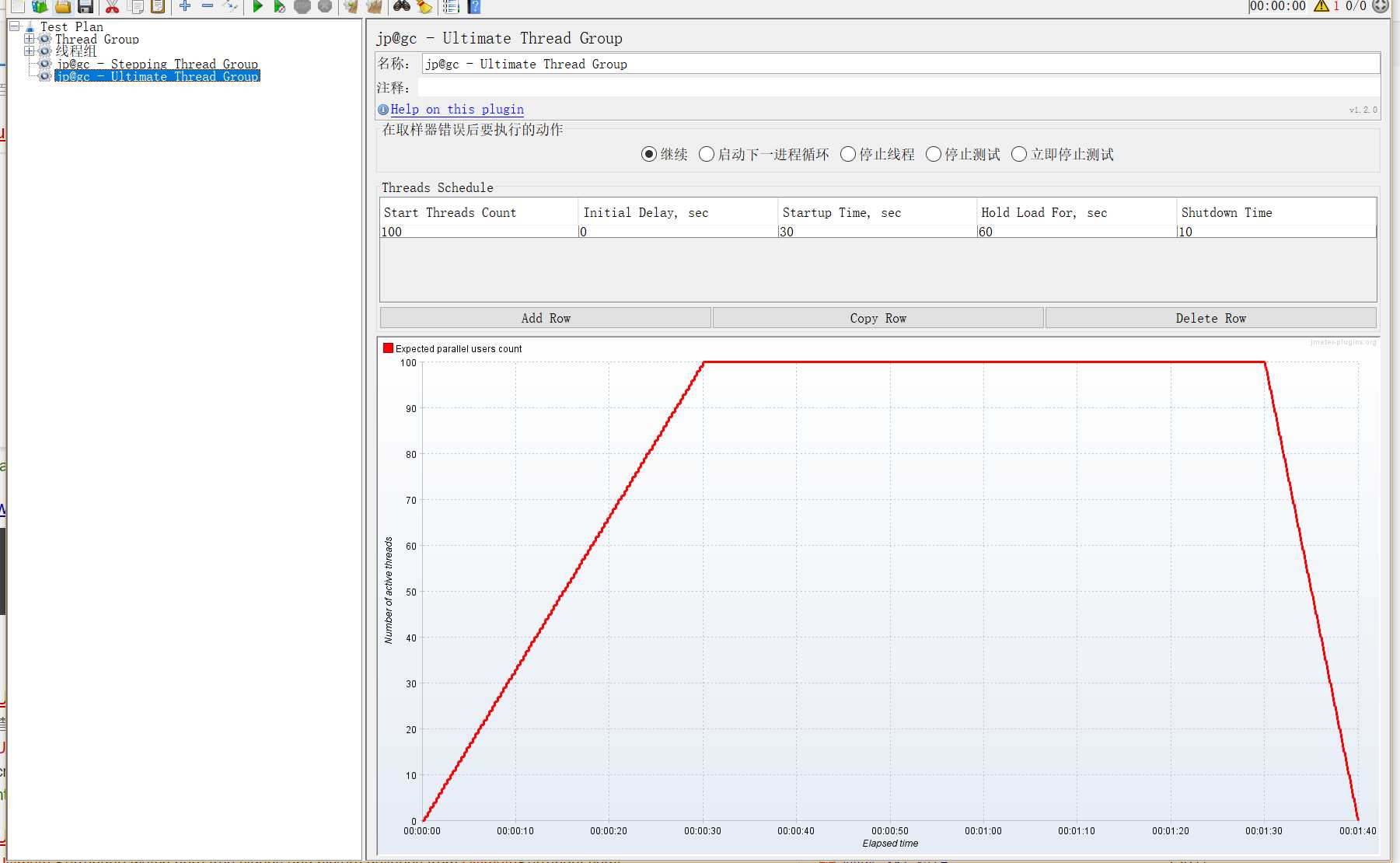This screenshot has height=863, width=1400.
Task: Click the Start Threads Count column header
Action: pos(479,212)
